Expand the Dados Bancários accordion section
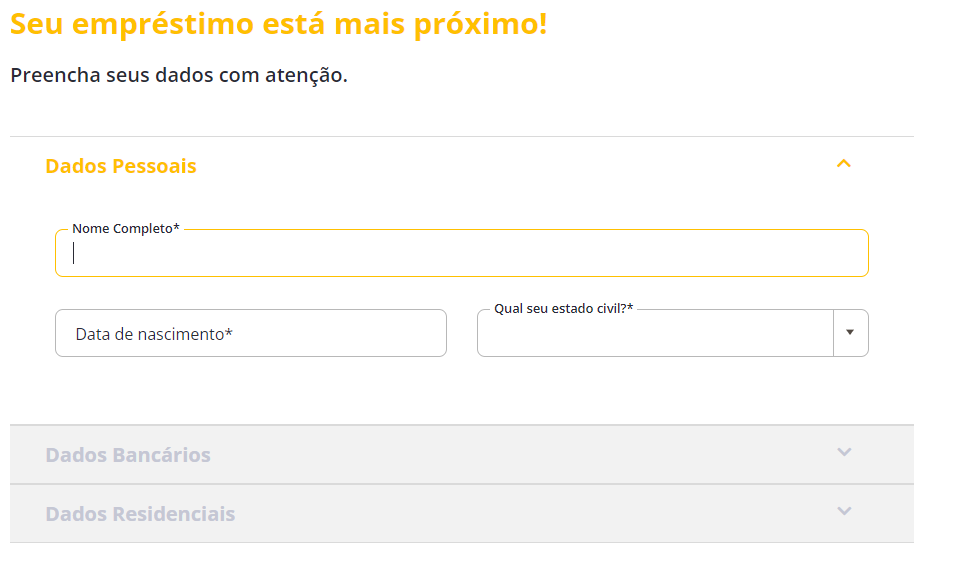 [460, 455]
